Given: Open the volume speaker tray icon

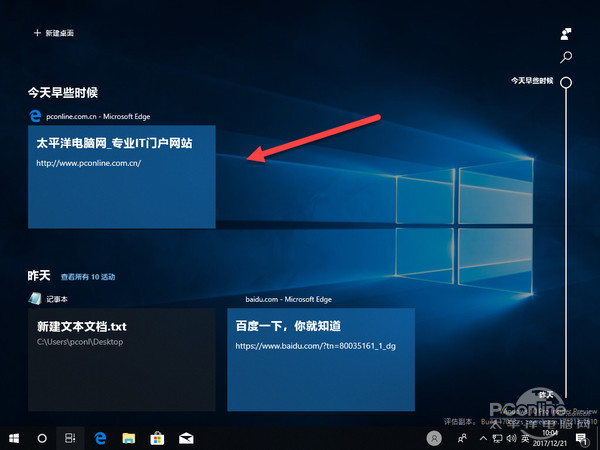Looking at the screenshot, I should click(x=511, y=438).
